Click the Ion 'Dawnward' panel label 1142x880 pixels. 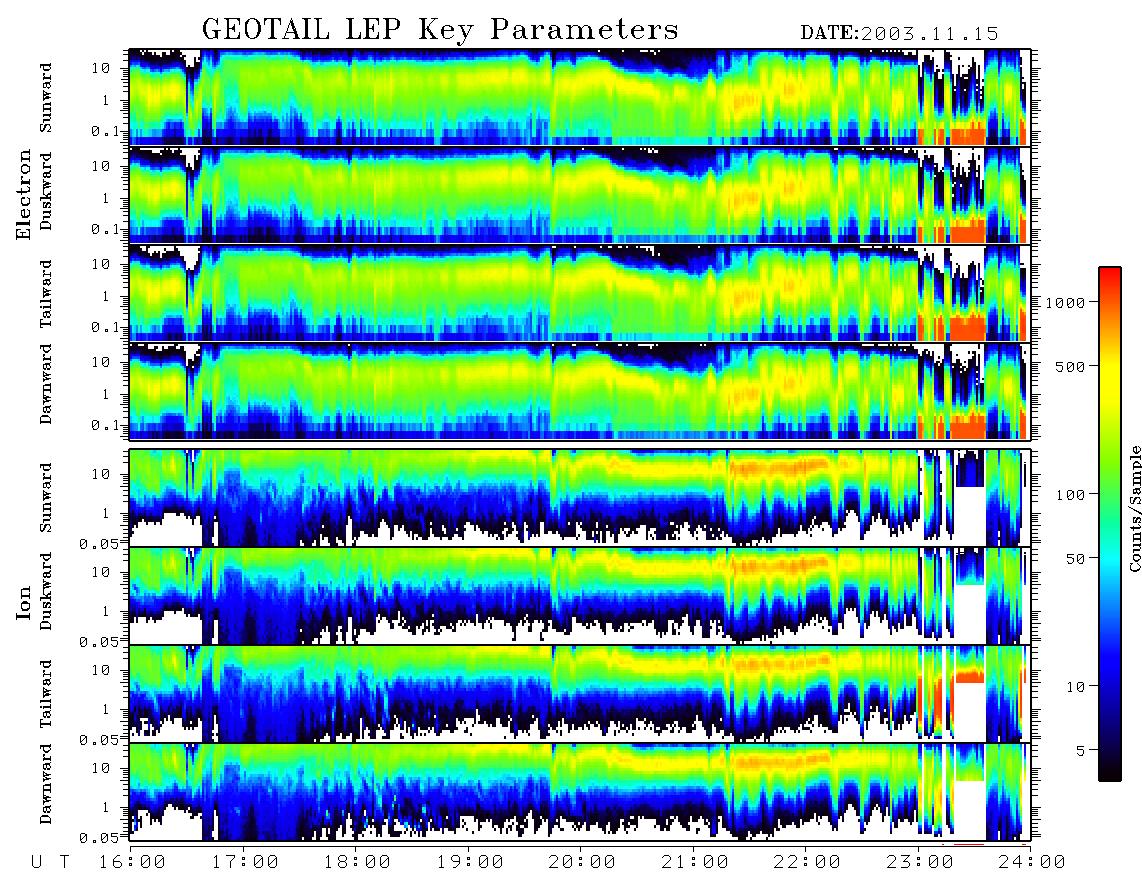pyautogui.click(x=46, y=784)
